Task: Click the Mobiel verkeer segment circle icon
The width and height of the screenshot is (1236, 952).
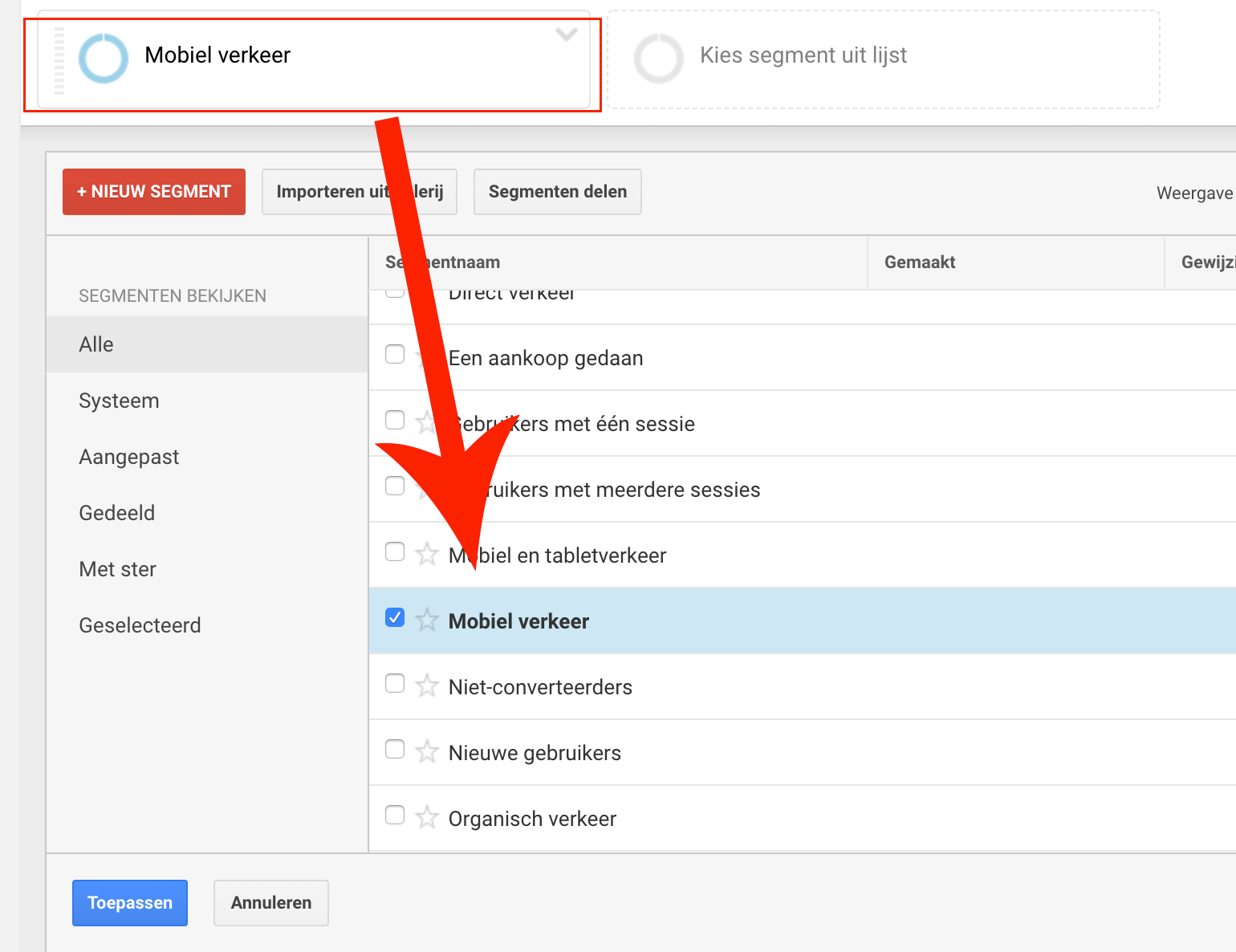Action: [x=103, y=58]
